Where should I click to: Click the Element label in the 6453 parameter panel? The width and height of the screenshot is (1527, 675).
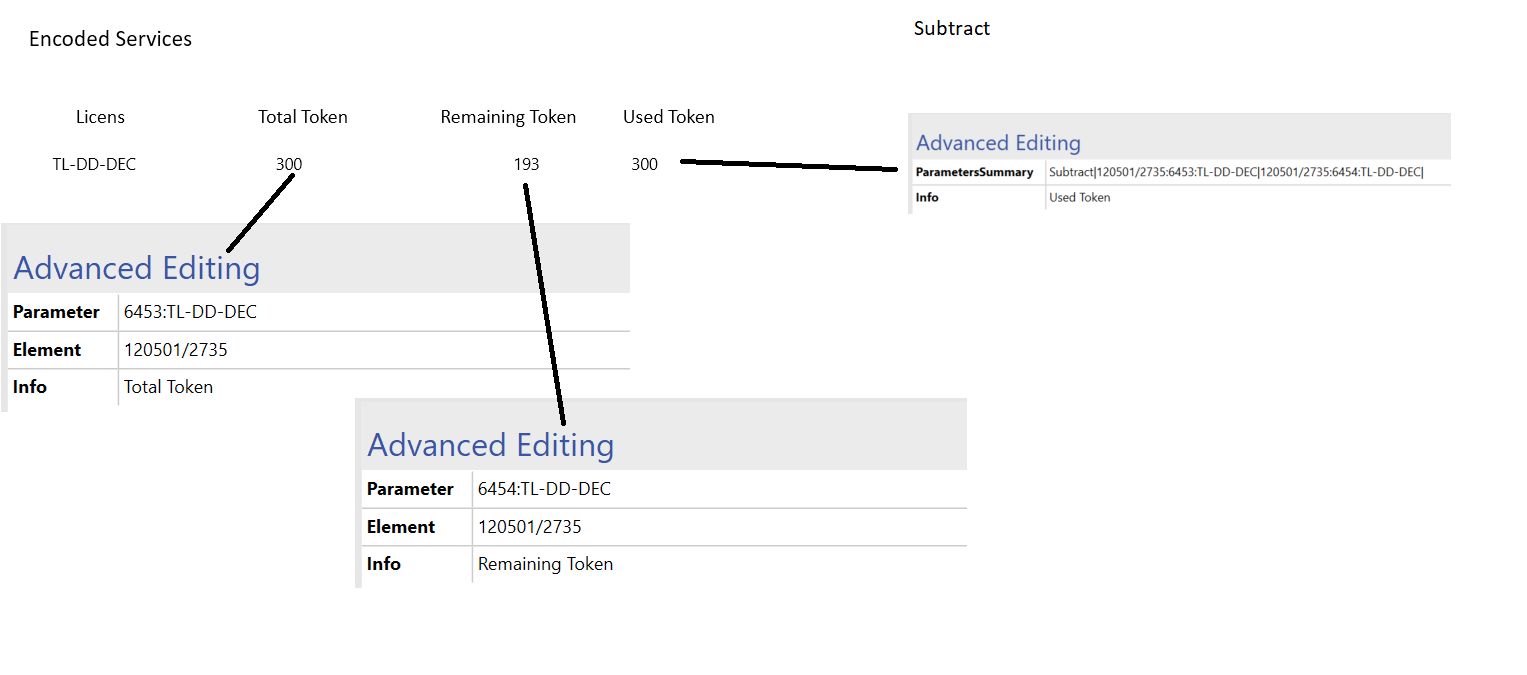click(47, 350)
